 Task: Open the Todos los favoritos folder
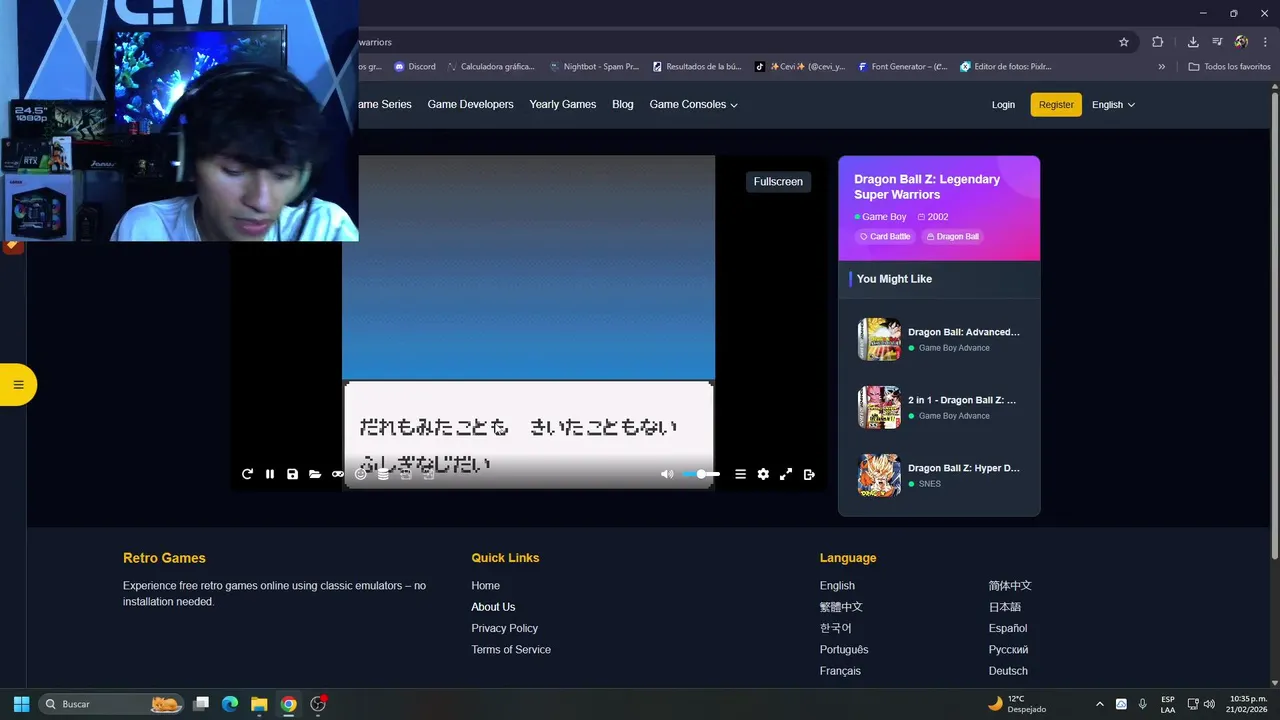[1229, 67]
